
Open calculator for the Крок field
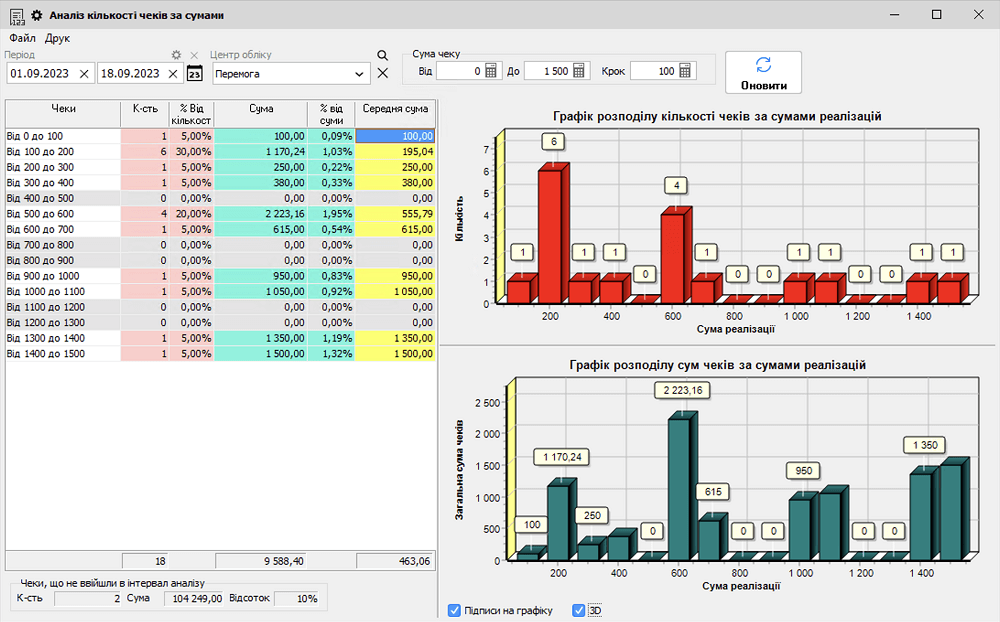point(685,71)
